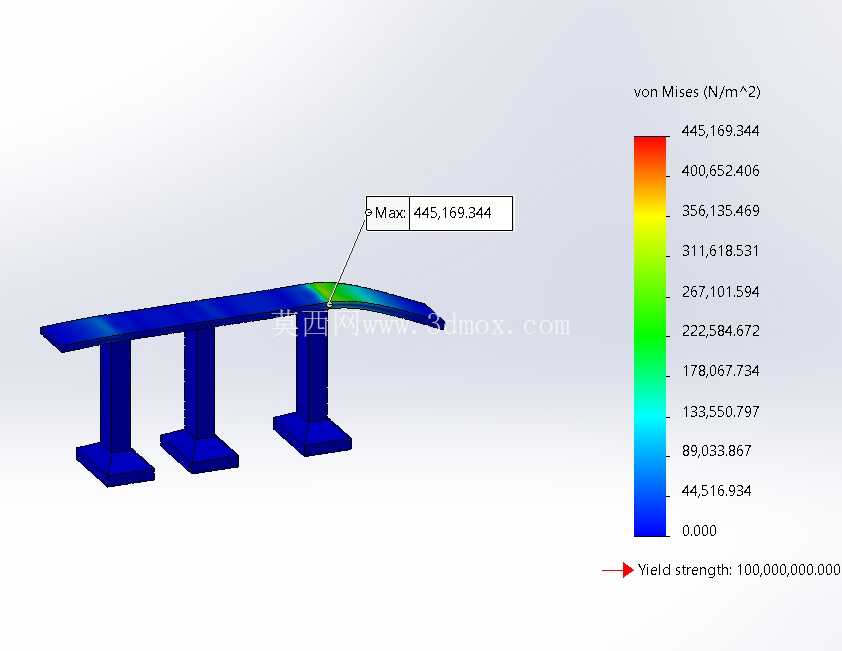Click the von Mises (N/m^2) legend title
The image size is (842, 651).
pyautogui.click(x=696, y=92)
